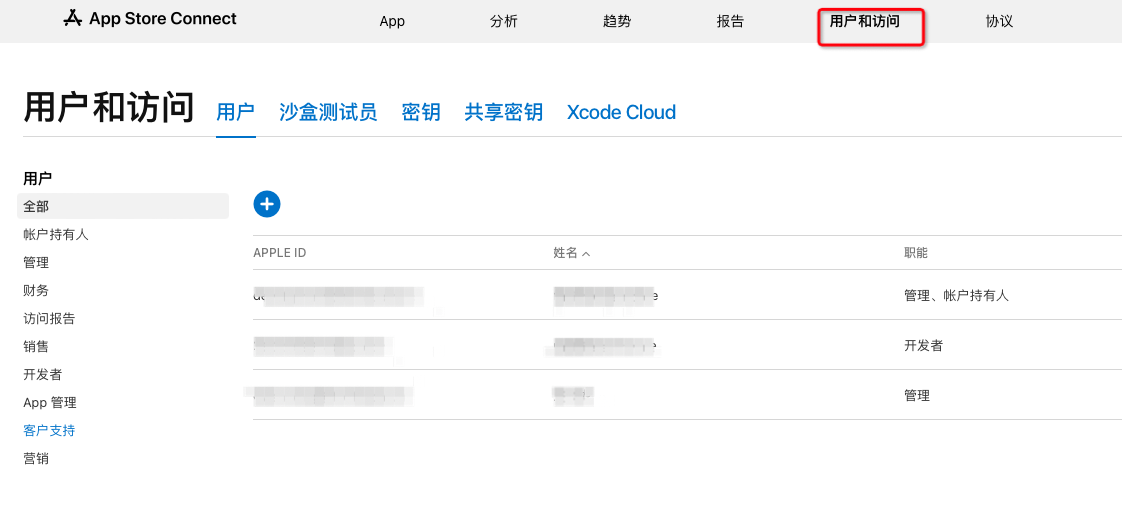The height and width of the screenshot is (521, 1122).
Task: Filter by App 管理 in the sidebar
Action: tap(49, 402)
